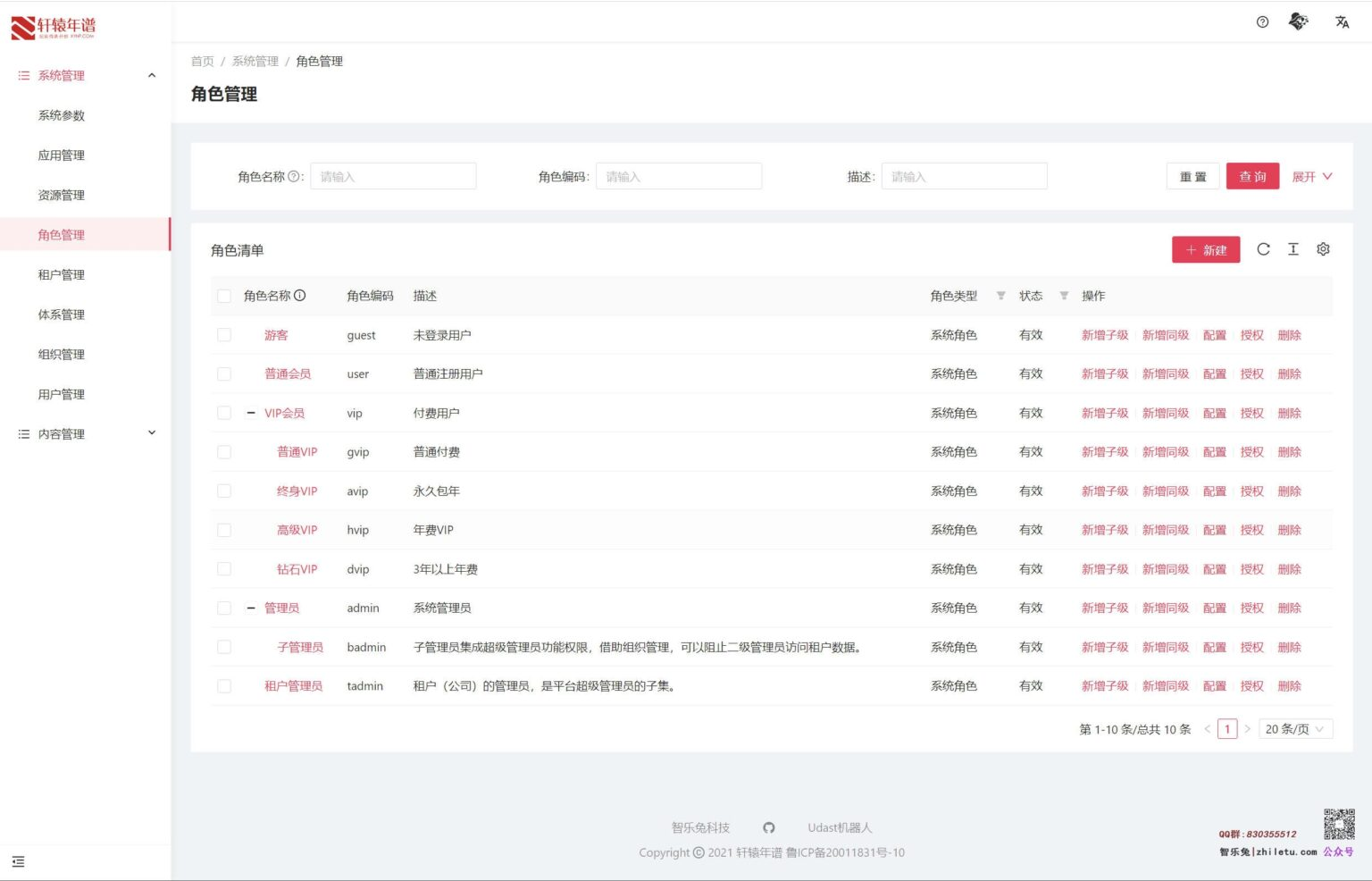
Task: Open the help question-mark icon
Action: (x=1262, y=22)
